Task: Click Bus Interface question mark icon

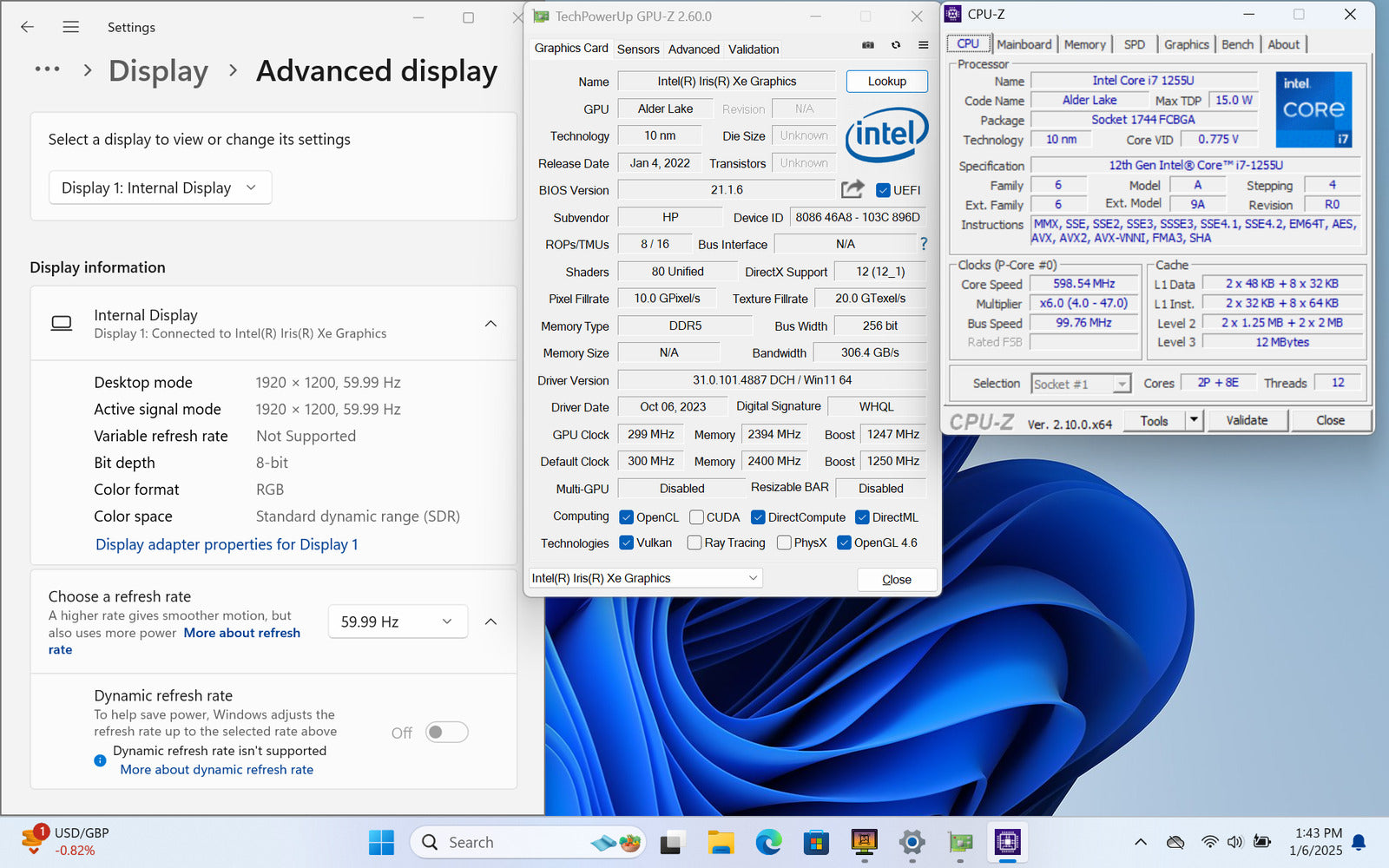Action: pos(924,244)
